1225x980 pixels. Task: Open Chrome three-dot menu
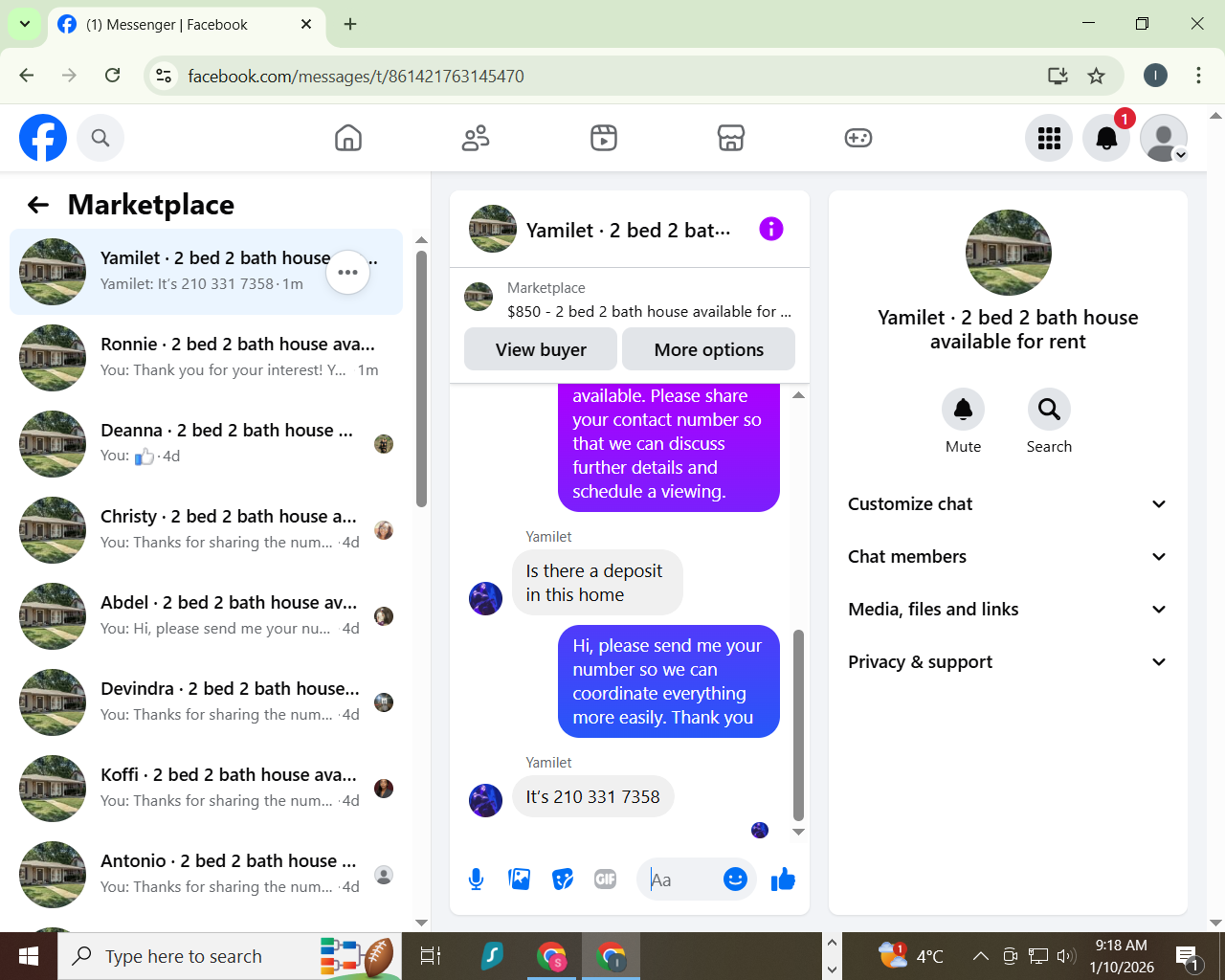click(x=1198, y=76)
